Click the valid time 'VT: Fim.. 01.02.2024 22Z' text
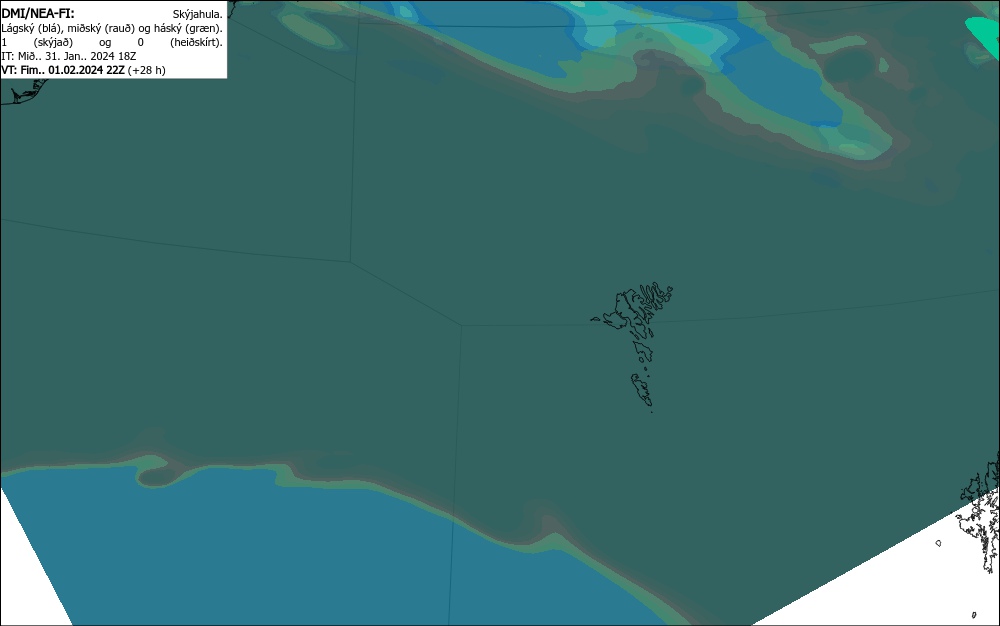1000x626 pixels. pyautogui.click(x=63, y=70)
